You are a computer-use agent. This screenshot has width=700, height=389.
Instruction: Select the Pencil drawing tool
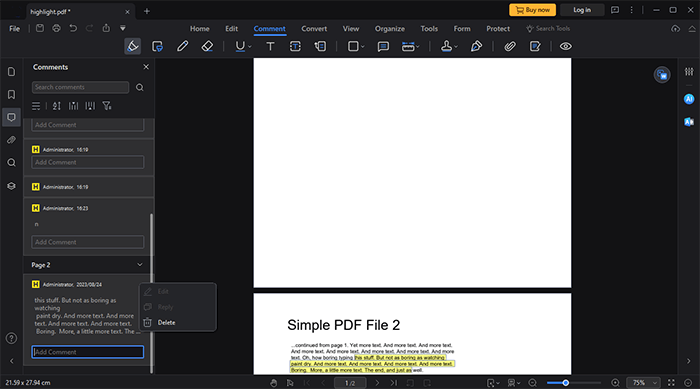click(182, 46)
